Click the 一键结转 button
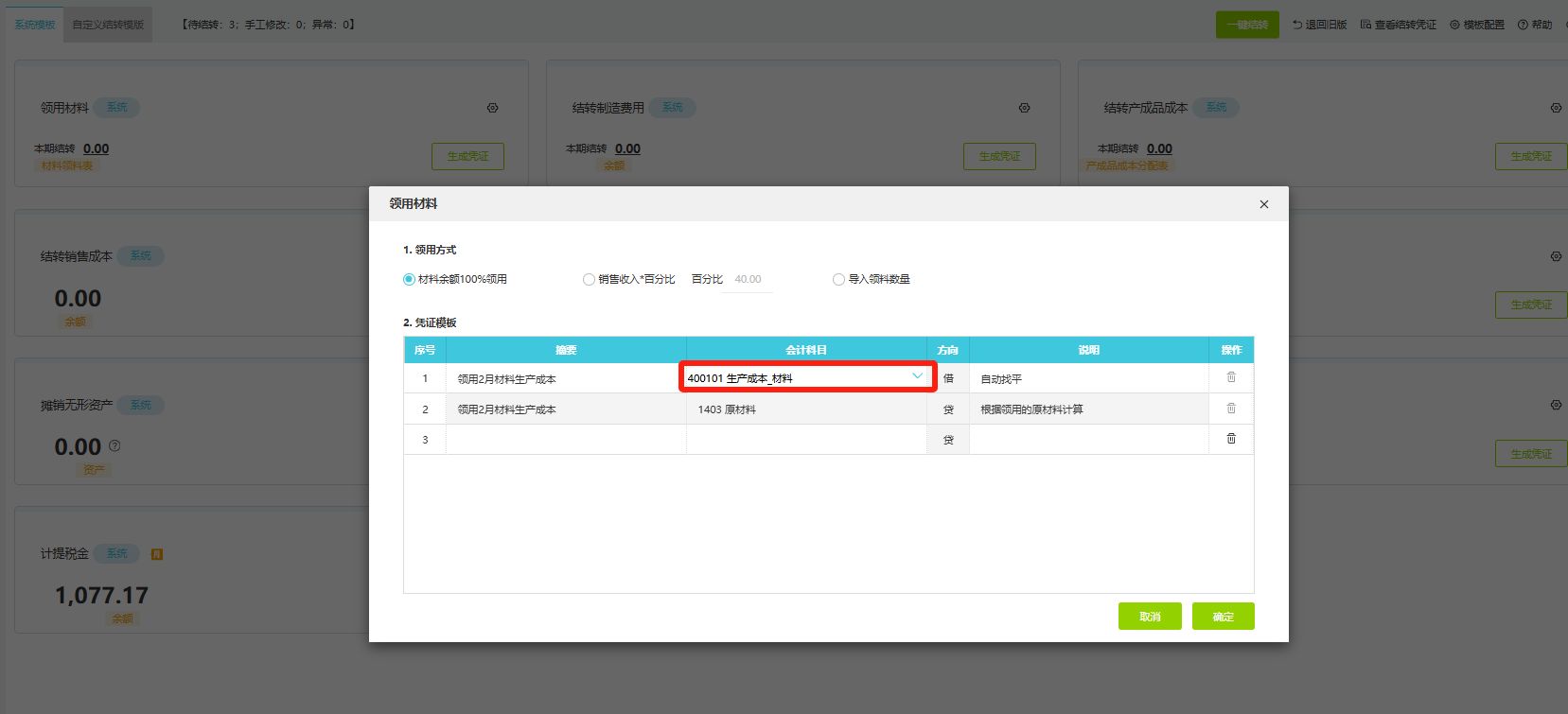The height and width of the screenshot is (714, 1568). [x=1247, y=25]
